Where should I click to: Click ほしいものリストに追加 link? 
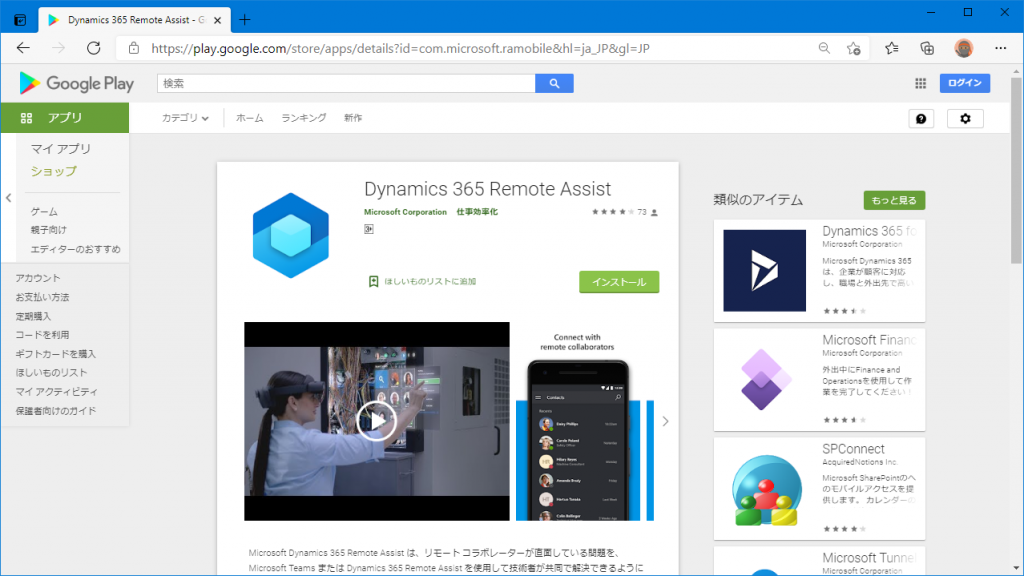(430, 281)
